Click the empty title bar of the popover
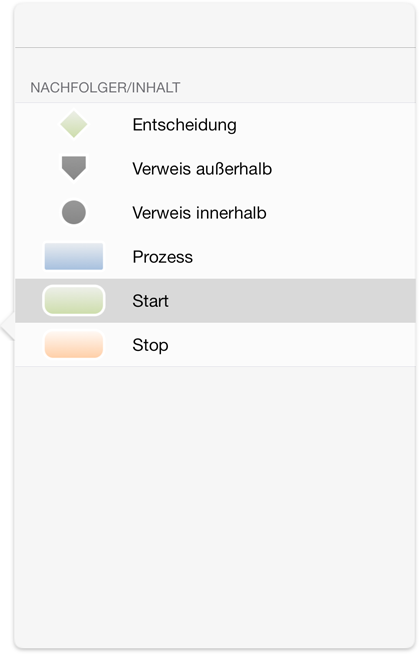419x654 pixels. tap(215, 25)
